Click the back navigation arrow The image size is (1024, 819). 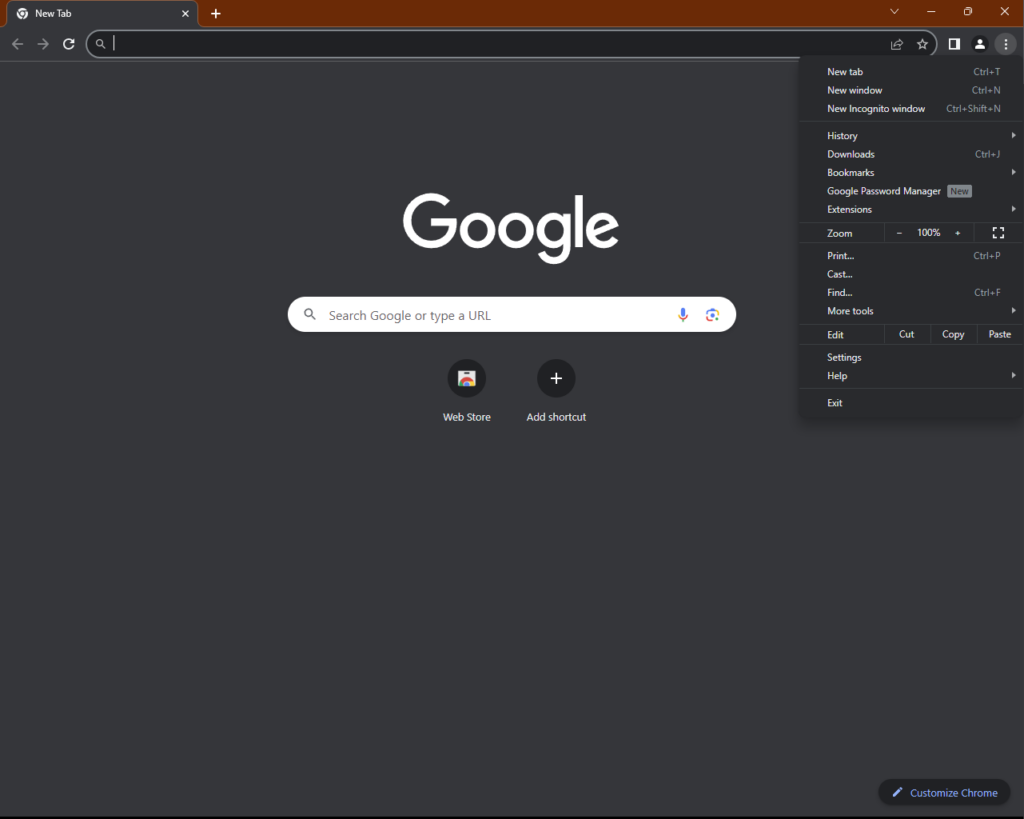click(x=17, y=44)
